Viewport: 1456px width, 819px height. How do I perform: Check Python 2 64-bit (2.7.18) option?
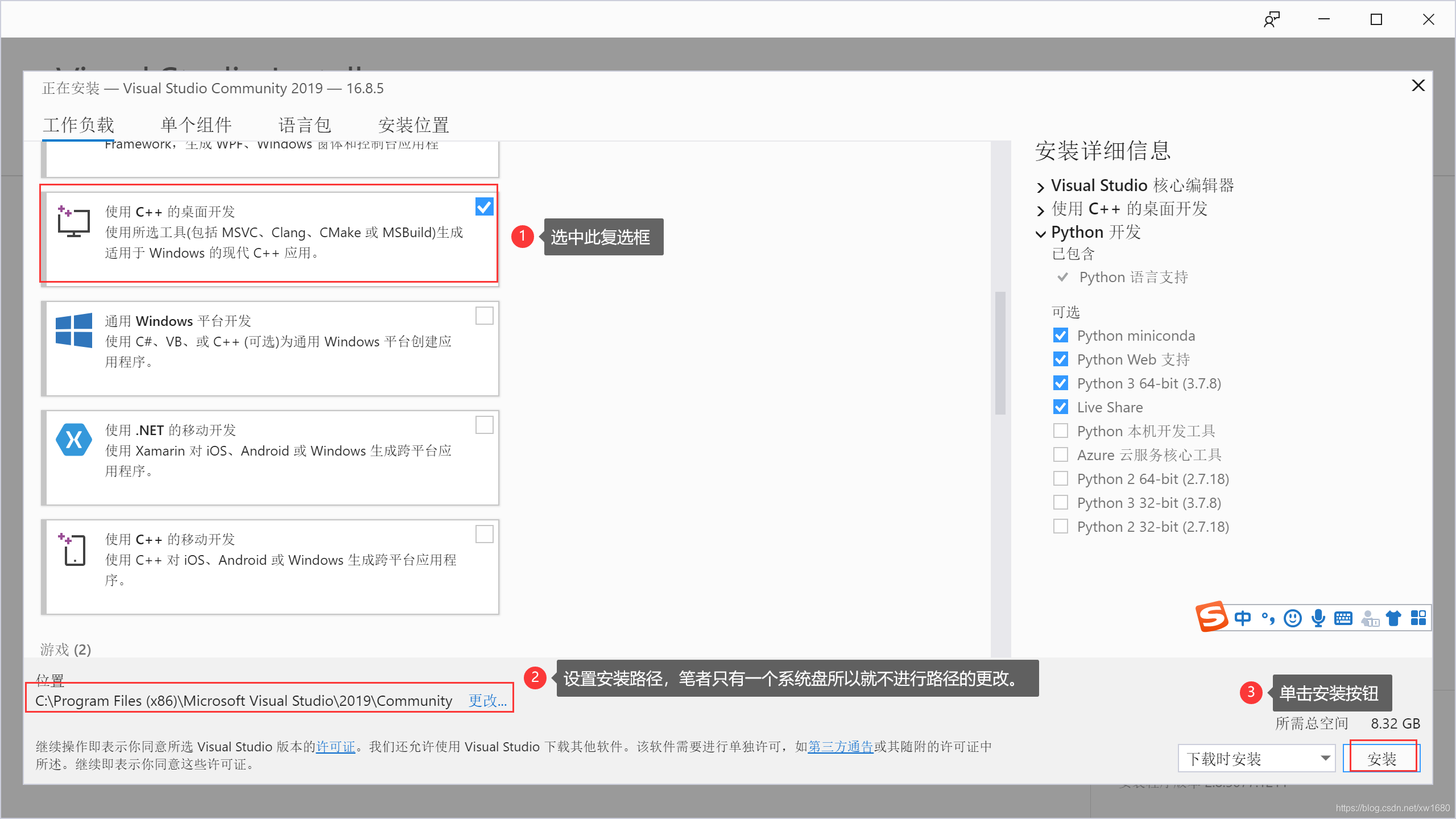pos(1061,479)
